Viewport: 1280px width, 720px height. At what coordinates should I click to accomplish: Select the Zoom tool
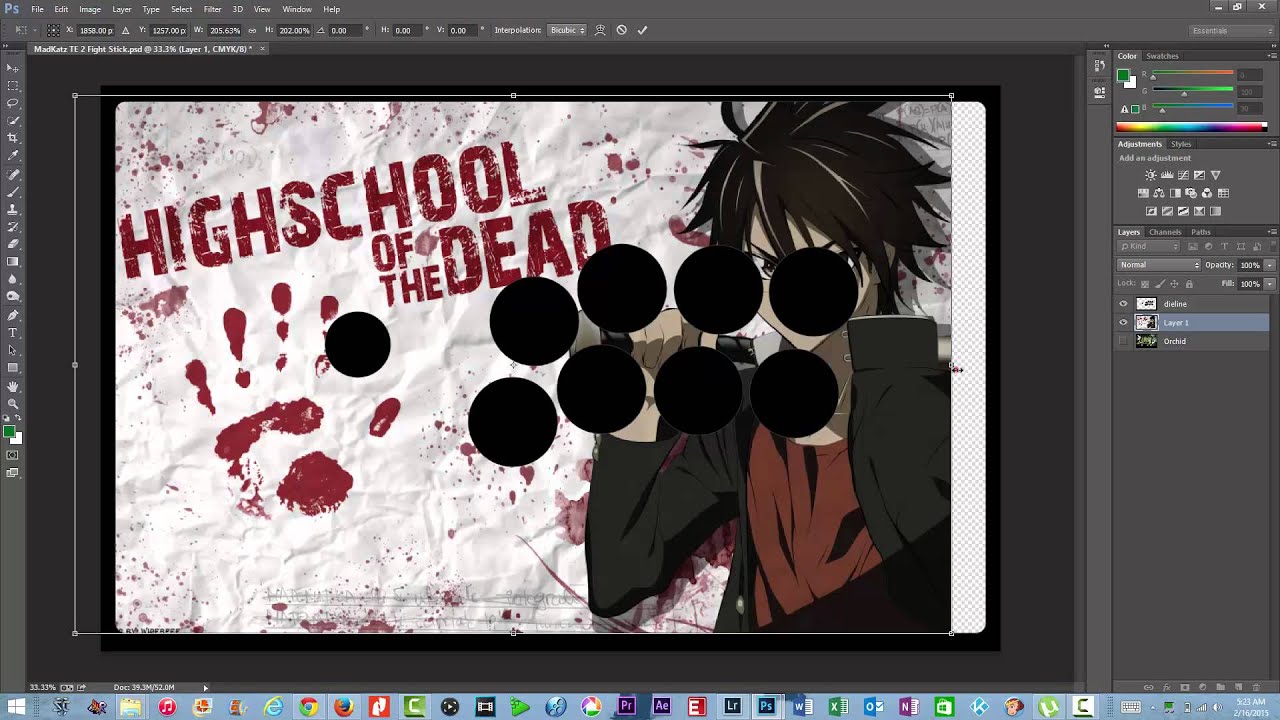(13, 404)
